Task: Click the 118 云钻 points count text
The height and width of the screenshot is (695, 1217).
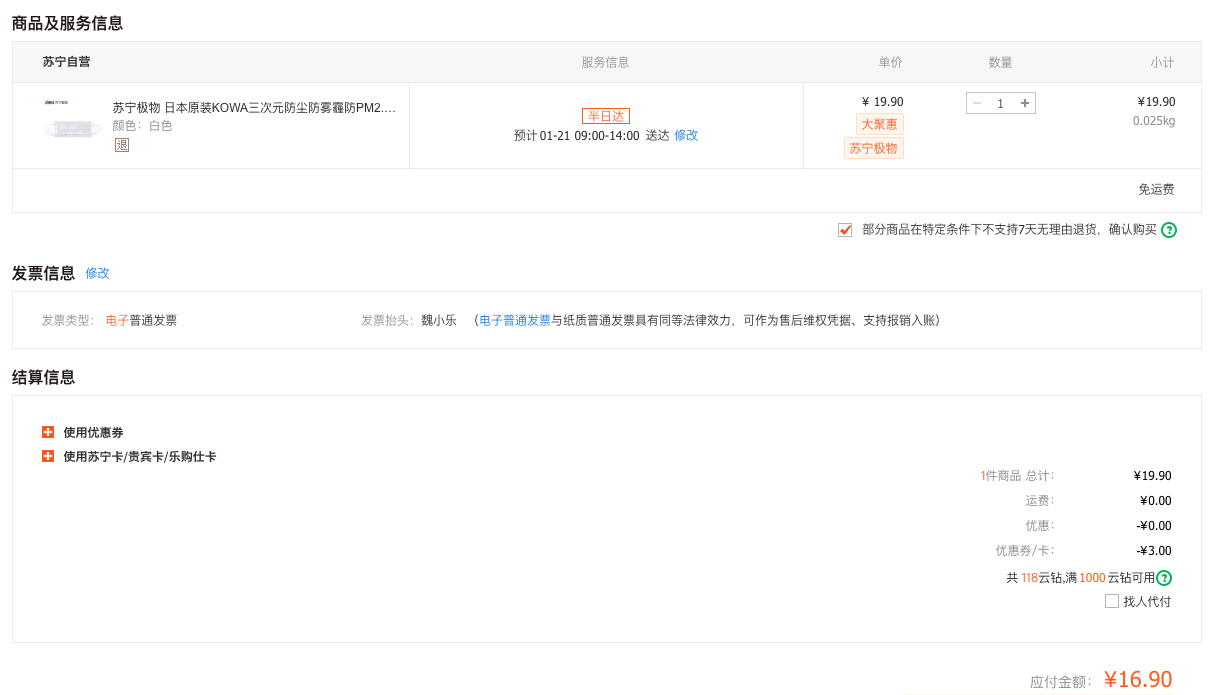Action: [1029, 578]
